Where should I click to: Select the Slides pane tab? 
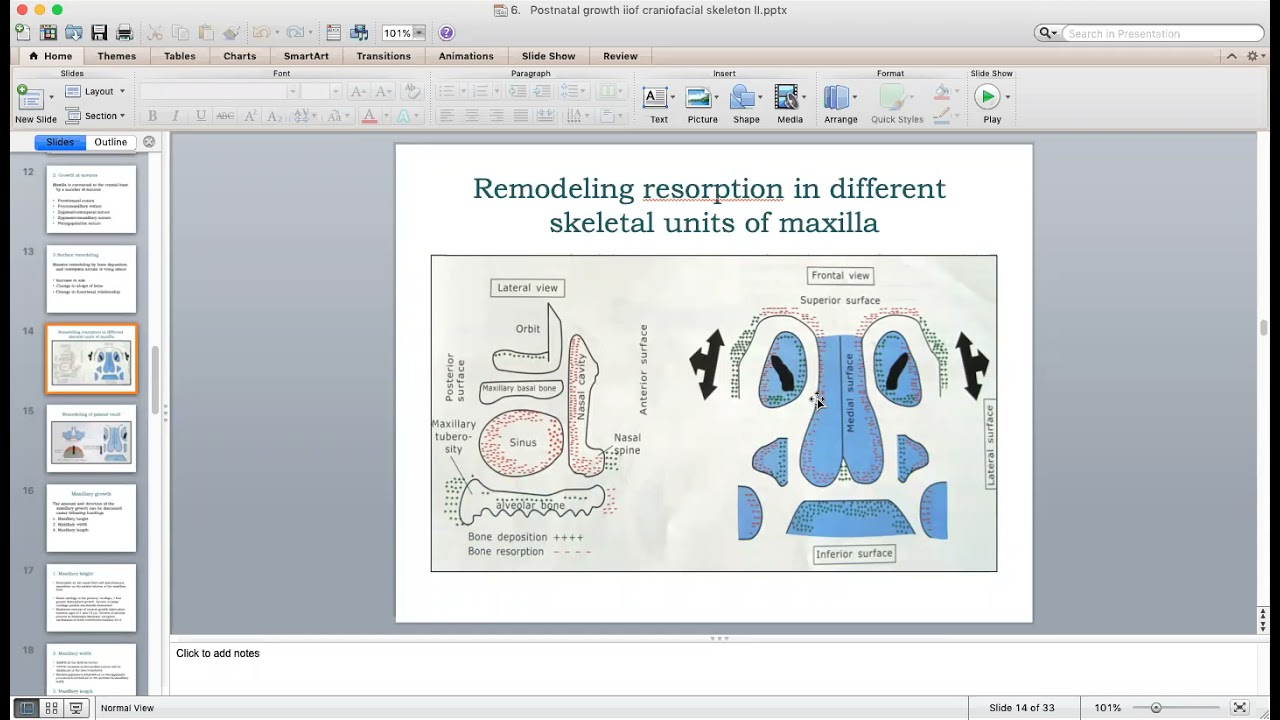click(x=60, y=142)
